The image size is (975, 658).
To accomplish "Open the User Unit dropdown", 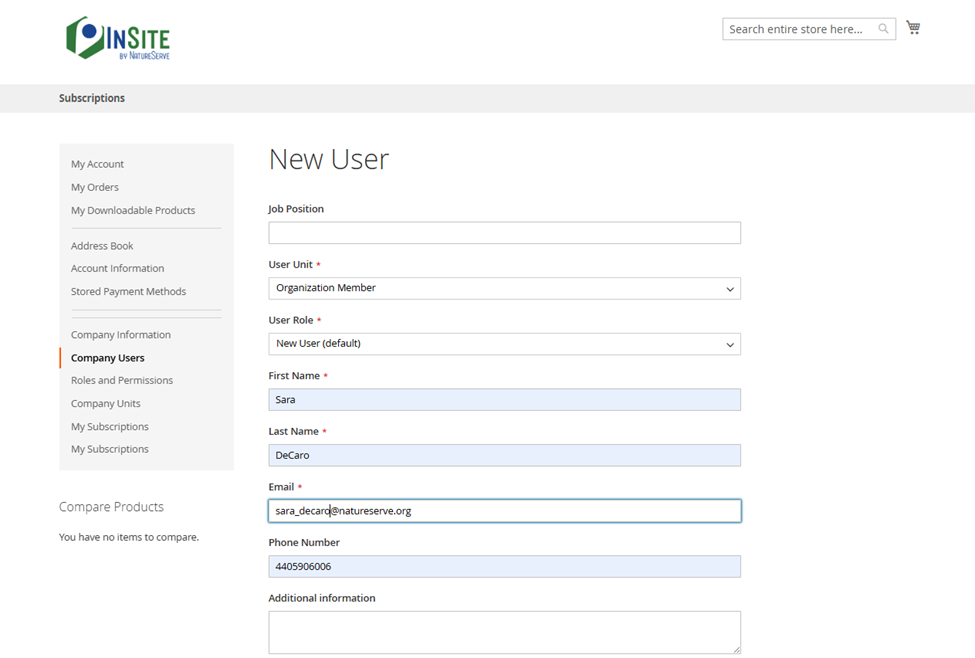I will pyautogui.click(x=504, y=288).
